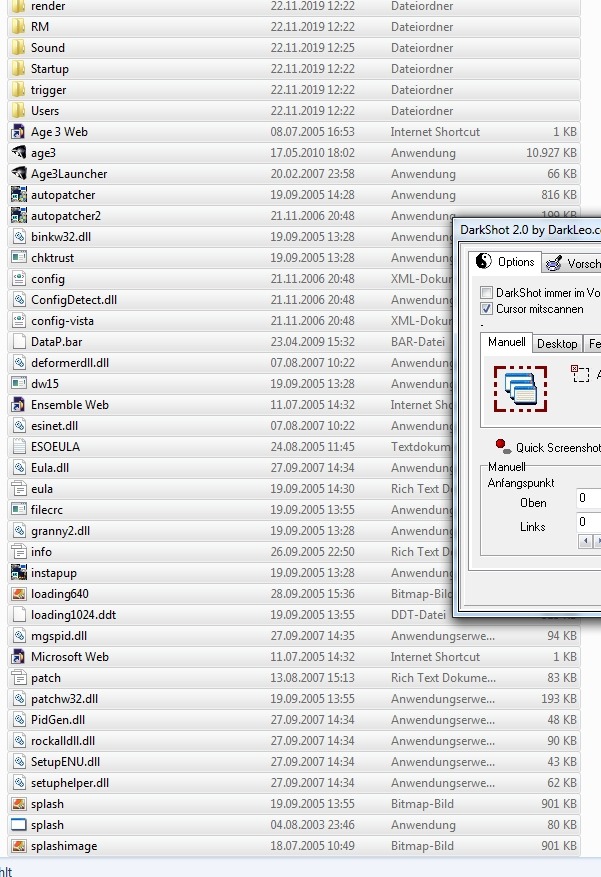Select the DataP.bar file icon
The image size is (601, 877).
[18, 342]
